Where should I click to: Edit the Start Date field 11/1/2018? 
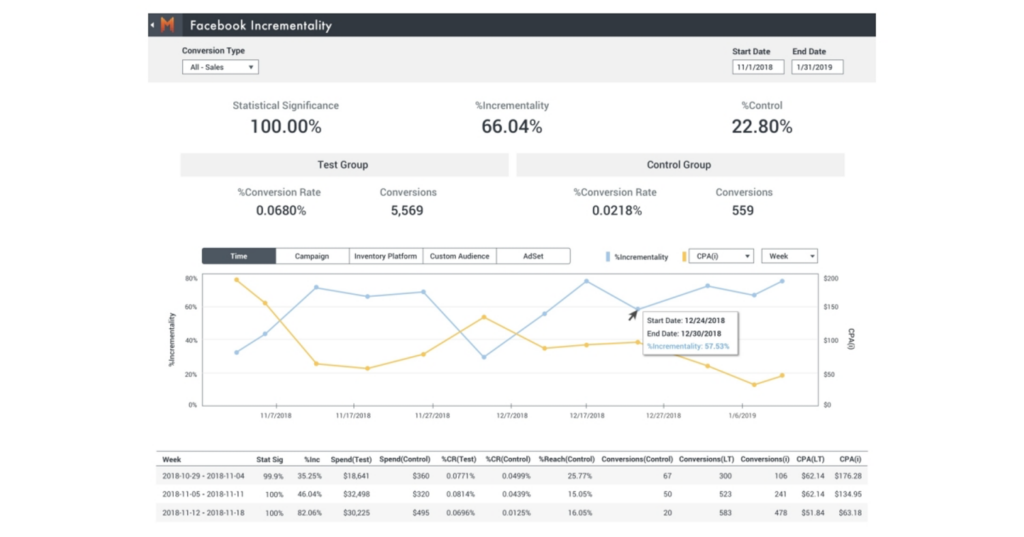pos(758,67)
